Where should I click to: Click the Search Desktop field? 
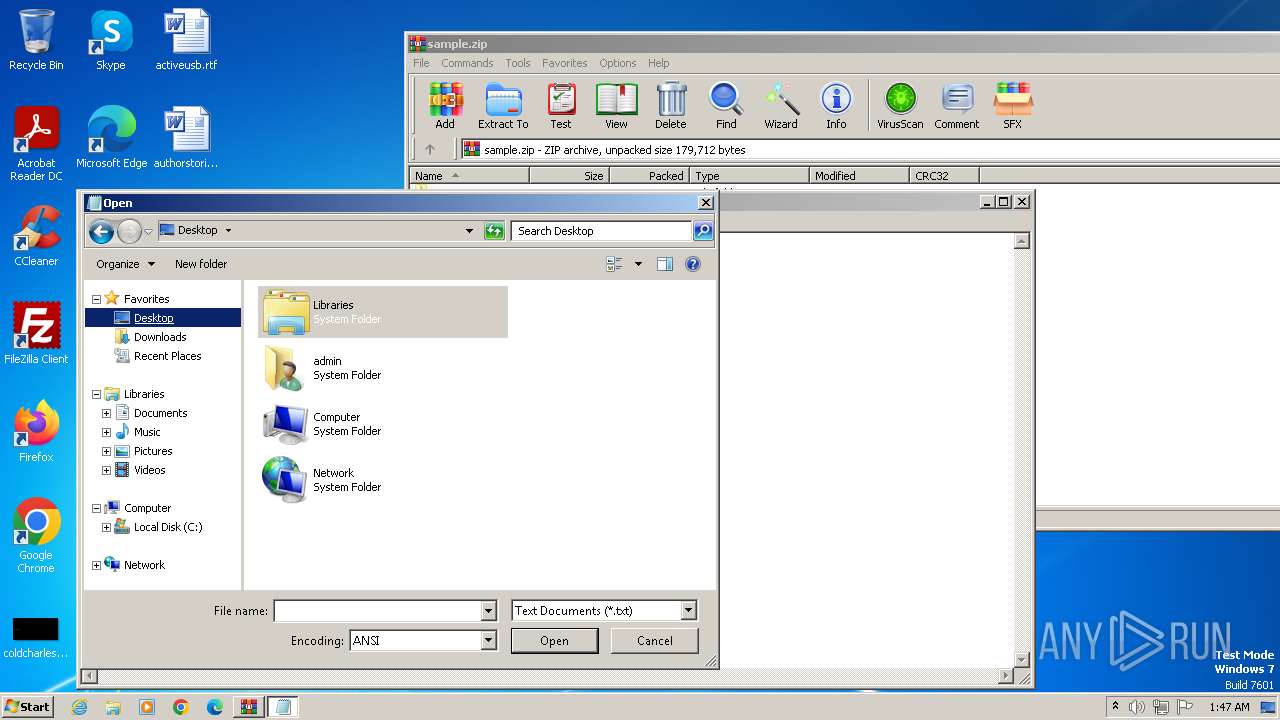pyautogui.click(x=602, y=231)
